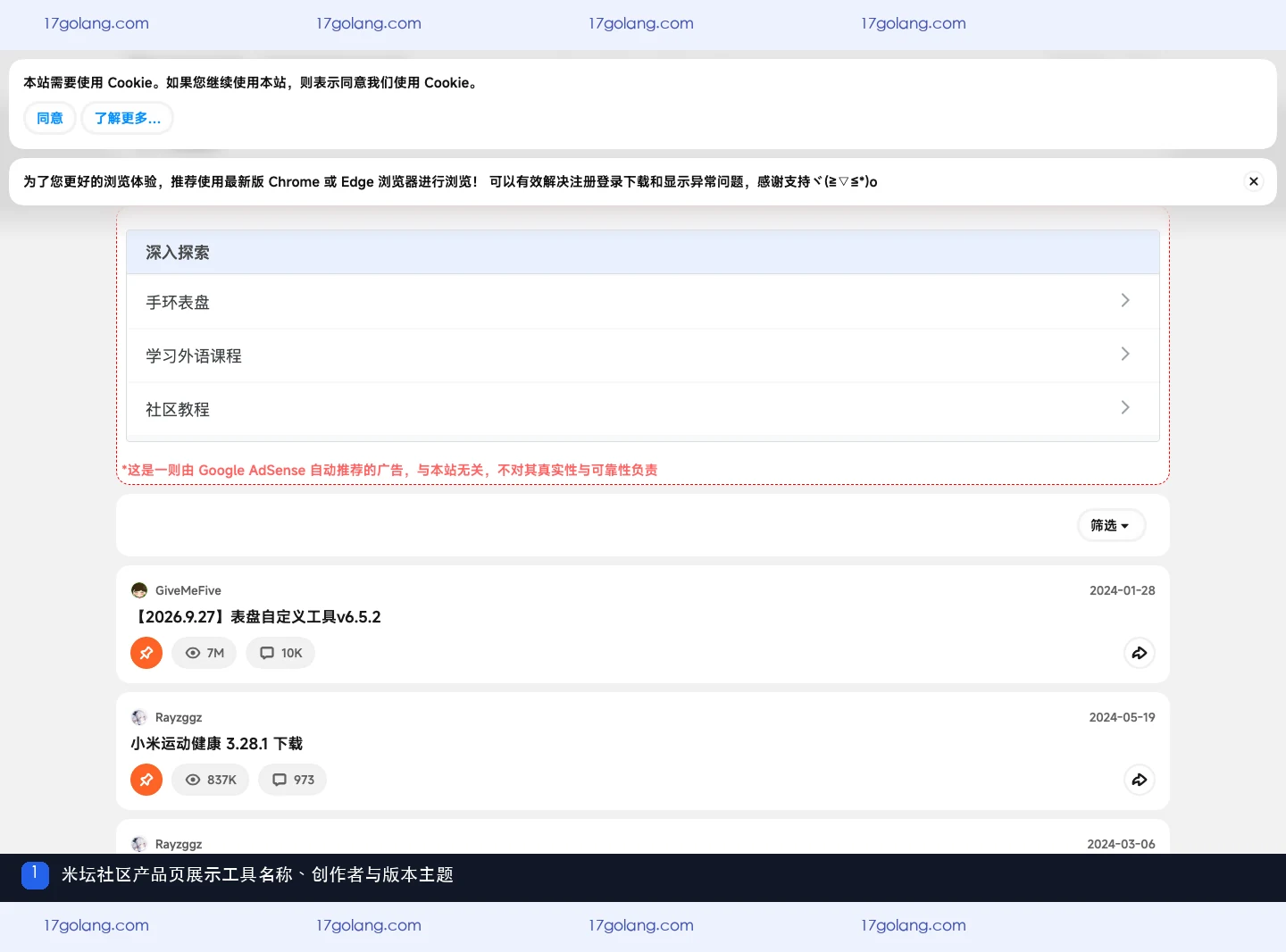Image resolution: width=1286 pixels, height=952 pixels.
Task: Click the 2024-05-19 post date
Action: click(1123, 717)
